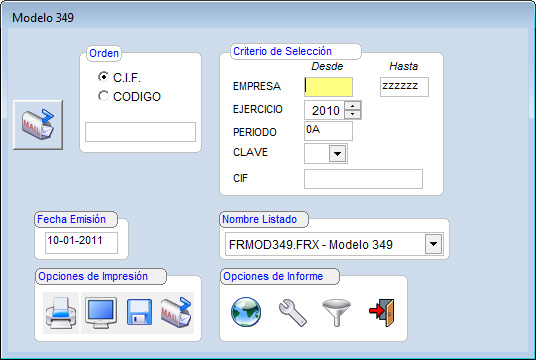
Task: Click the CIF input field
Action: point(363,179)
